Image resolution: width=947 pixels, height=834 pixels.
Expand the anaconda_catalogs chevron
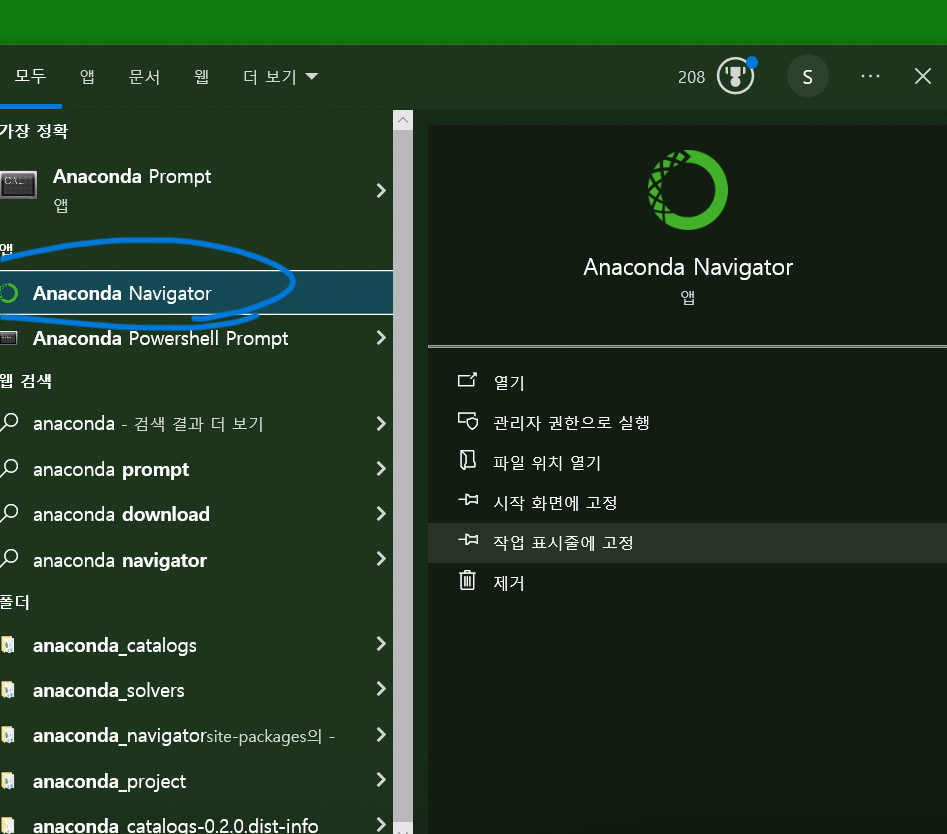click(380, 644)
